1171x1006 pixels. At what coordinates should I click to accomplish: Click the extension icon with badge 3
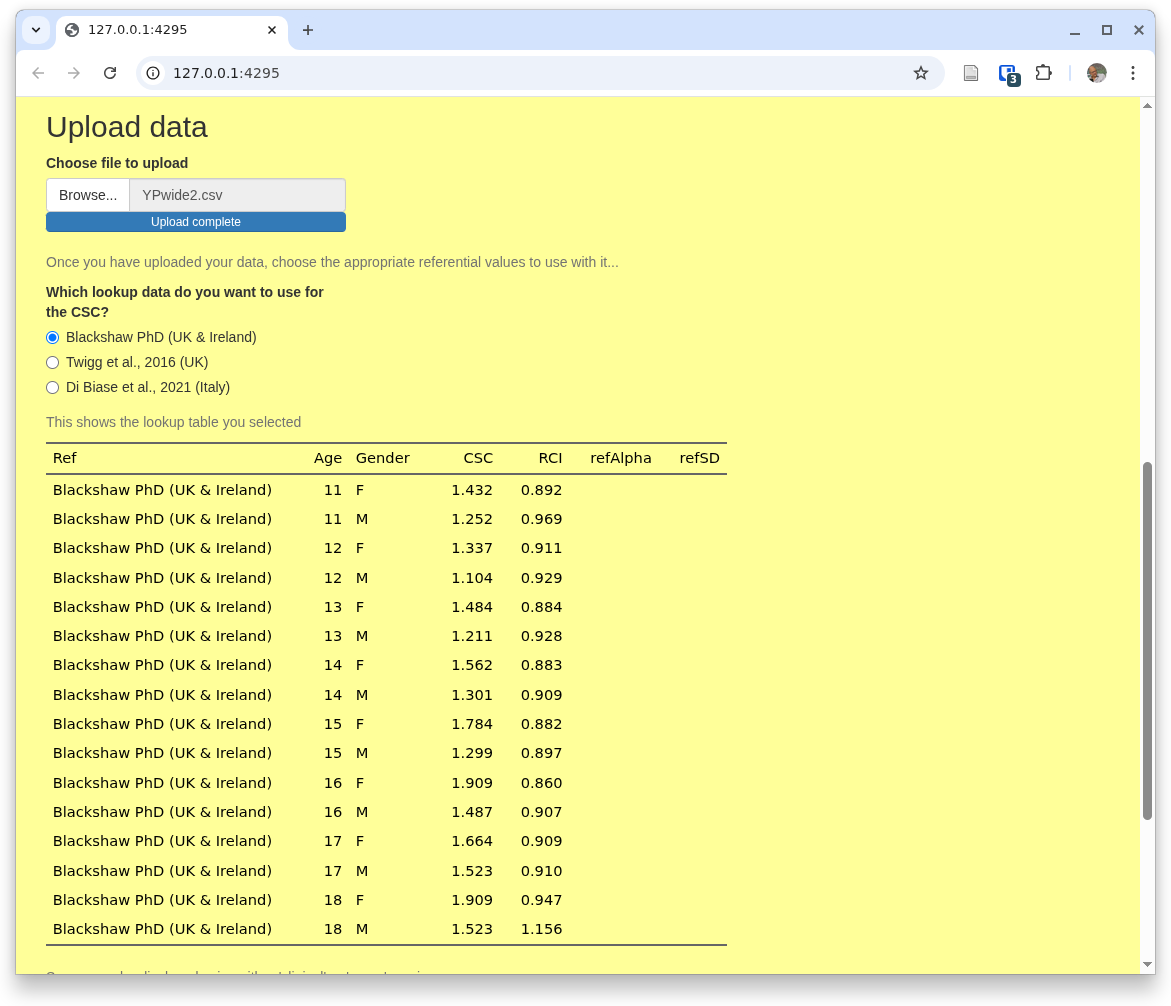pyautogui.click(x=1008, y=73)
